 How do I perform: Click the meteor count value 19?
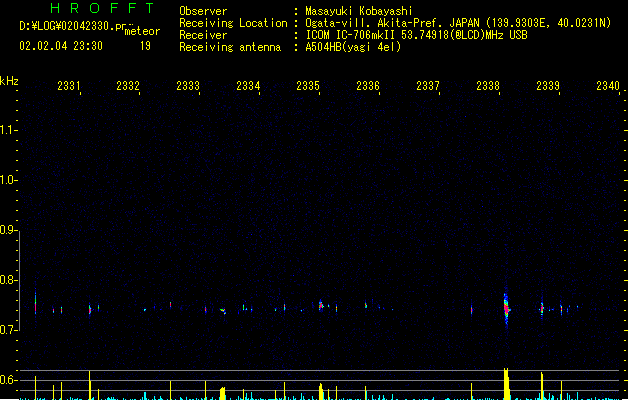[145, 46]
